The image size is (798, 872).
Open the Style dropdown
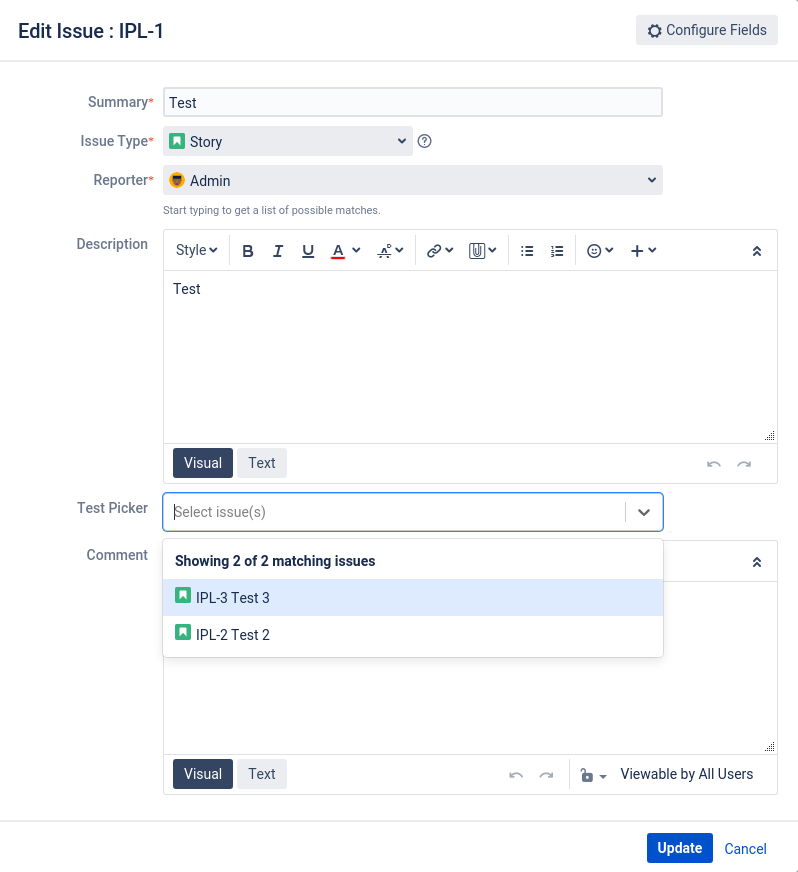pyautogui.click(x=196, y=250)
